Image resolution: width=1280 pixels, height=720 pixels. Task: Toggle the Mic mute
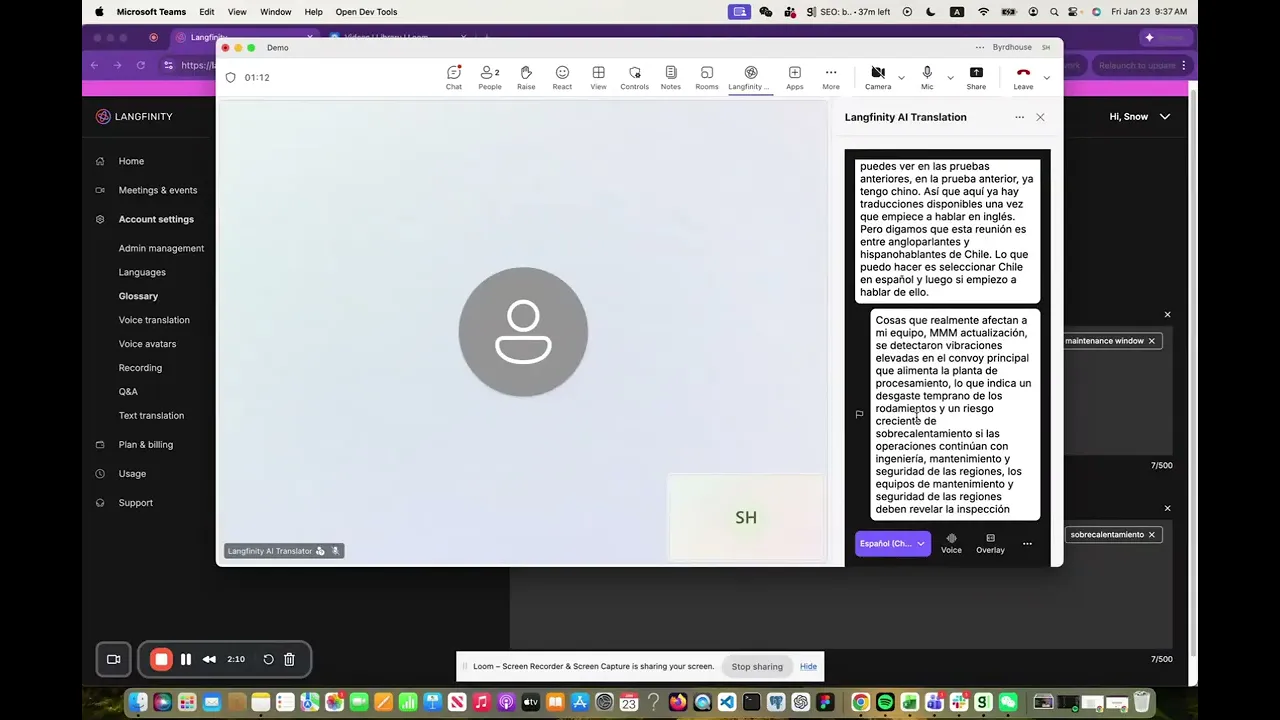(927, 78)
